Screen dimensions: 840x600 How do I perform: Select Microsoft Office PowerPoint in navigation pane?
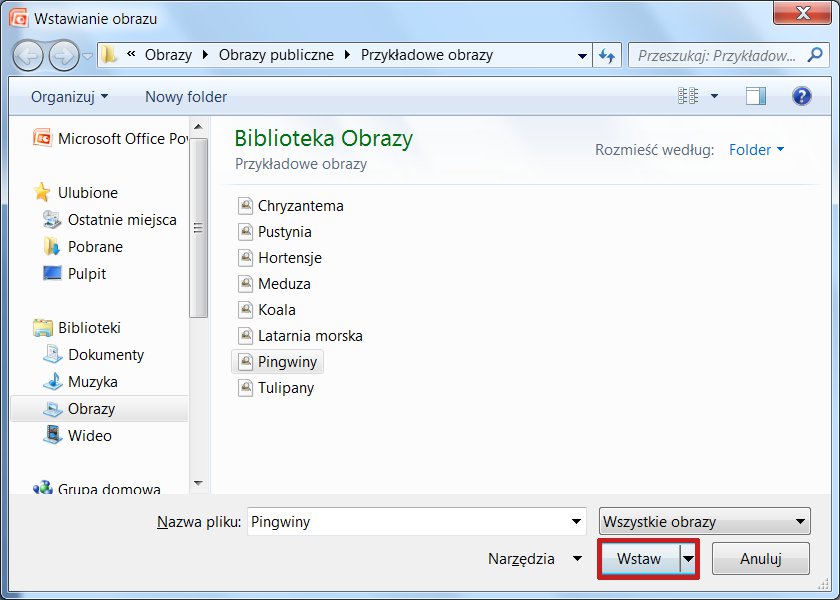(x=110, y=138)
